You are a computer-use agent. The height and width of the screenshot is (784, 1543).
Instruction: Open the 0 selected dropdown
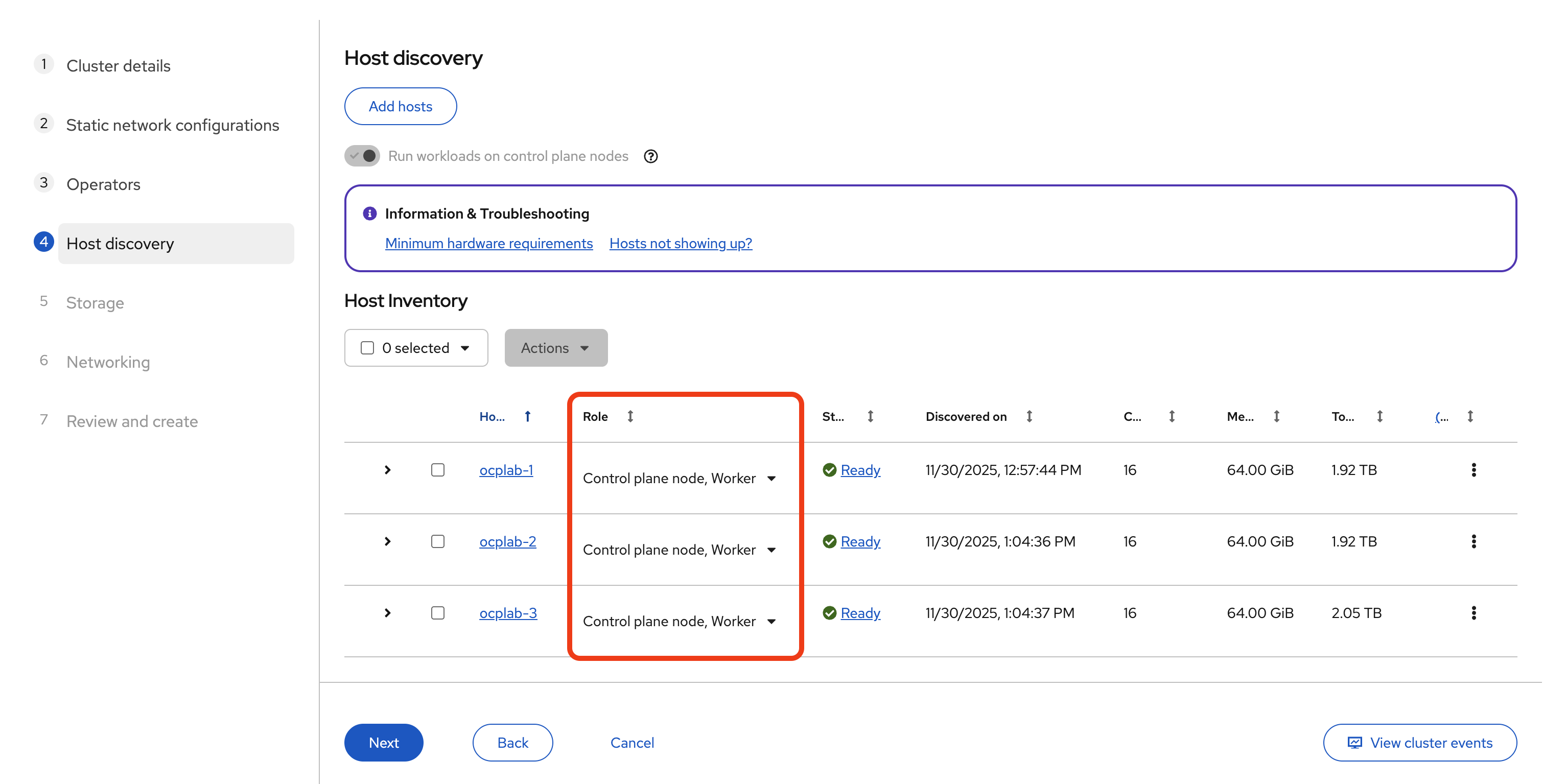(416, 347)
